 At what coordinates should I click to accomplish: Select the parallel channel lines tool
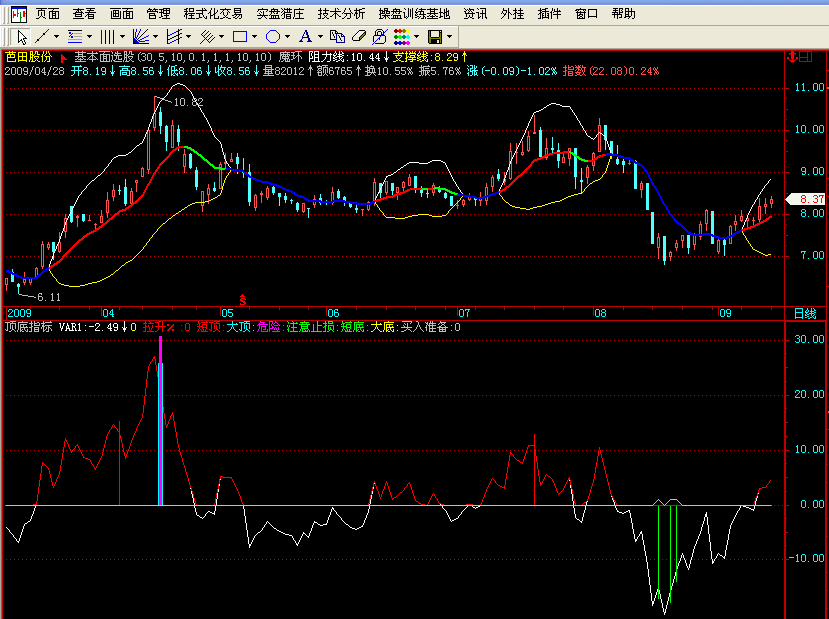(x=174, y=37)
